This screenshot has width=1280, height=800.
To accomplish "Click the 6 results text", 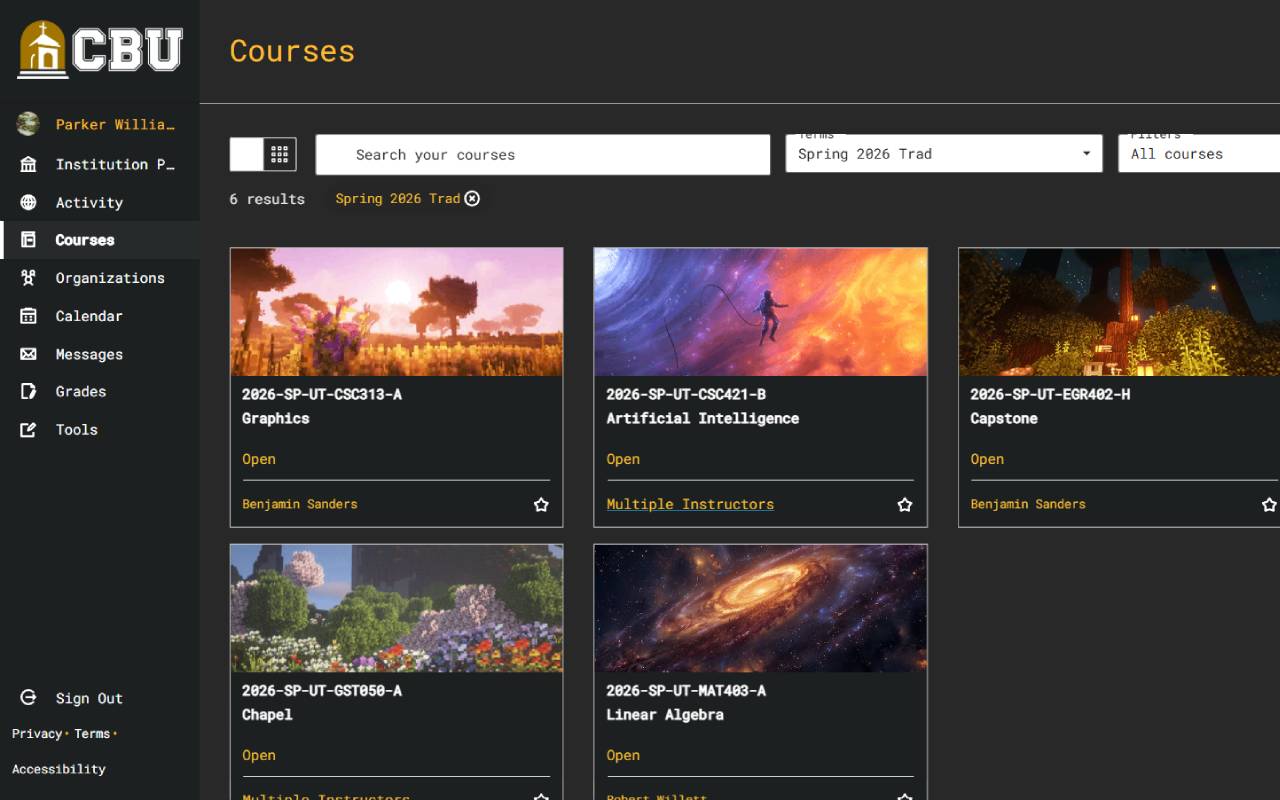I will (267, 199).
